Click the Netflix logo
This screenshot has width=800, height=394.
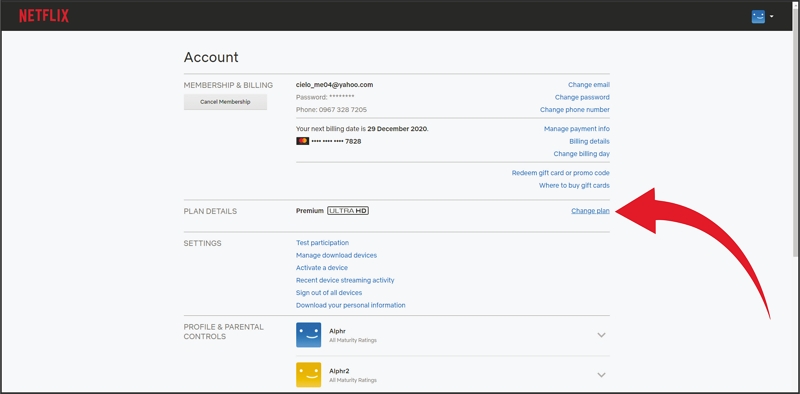click(44, 16)
